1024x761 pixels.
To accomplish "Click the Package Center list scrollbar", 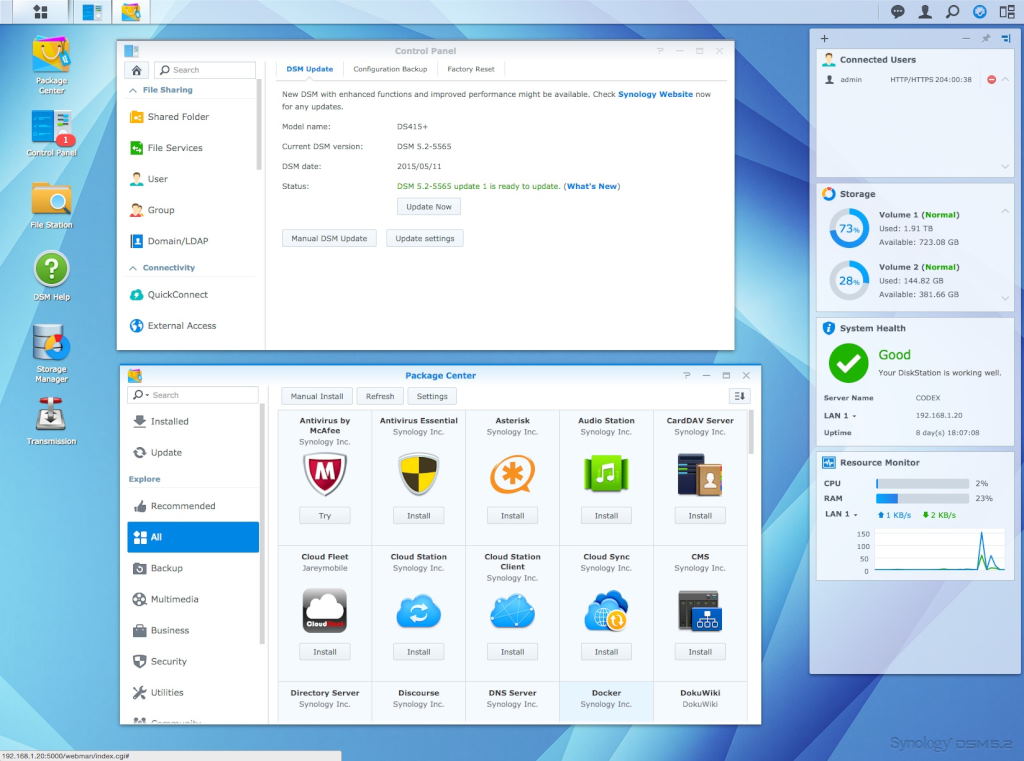I will (x=751, y=432).
